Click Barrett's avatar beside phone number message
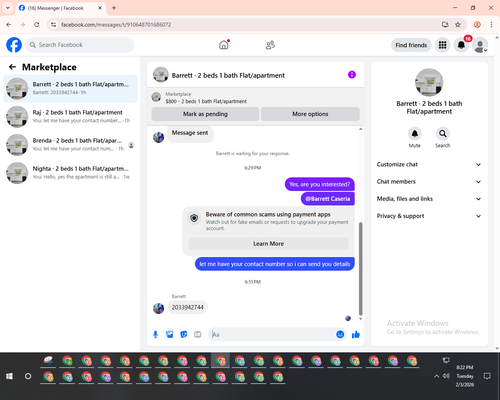 click(158, 308)
